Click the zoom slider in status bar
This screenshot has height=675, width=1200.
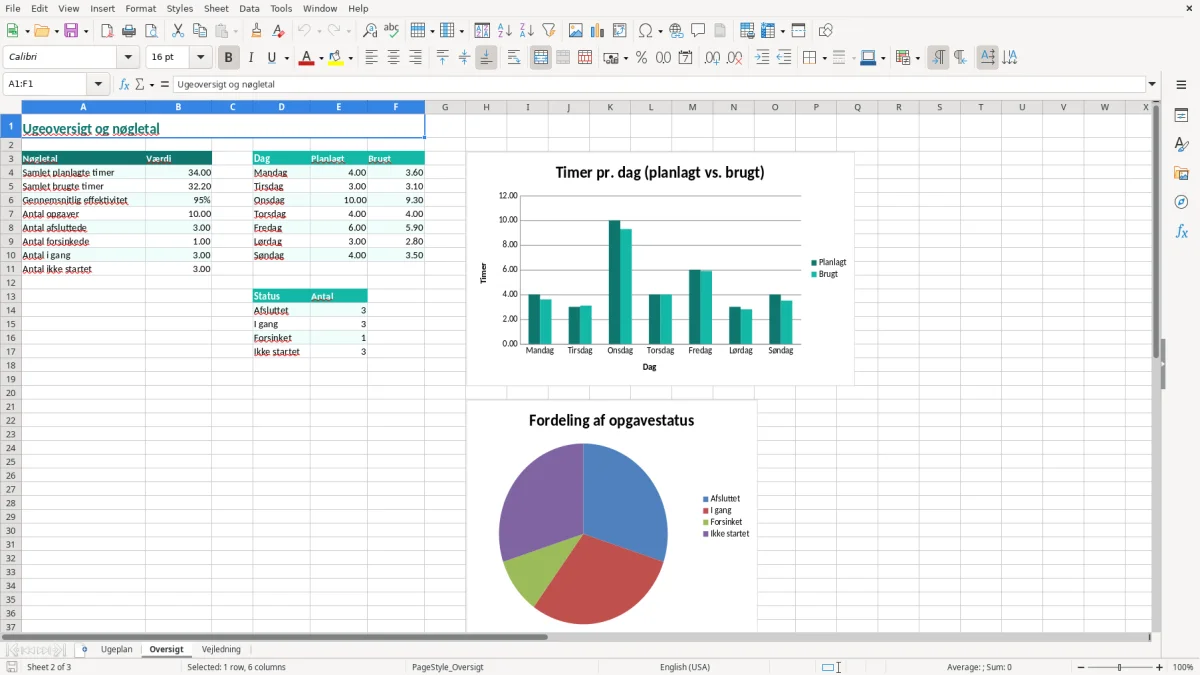[1120, 667]
